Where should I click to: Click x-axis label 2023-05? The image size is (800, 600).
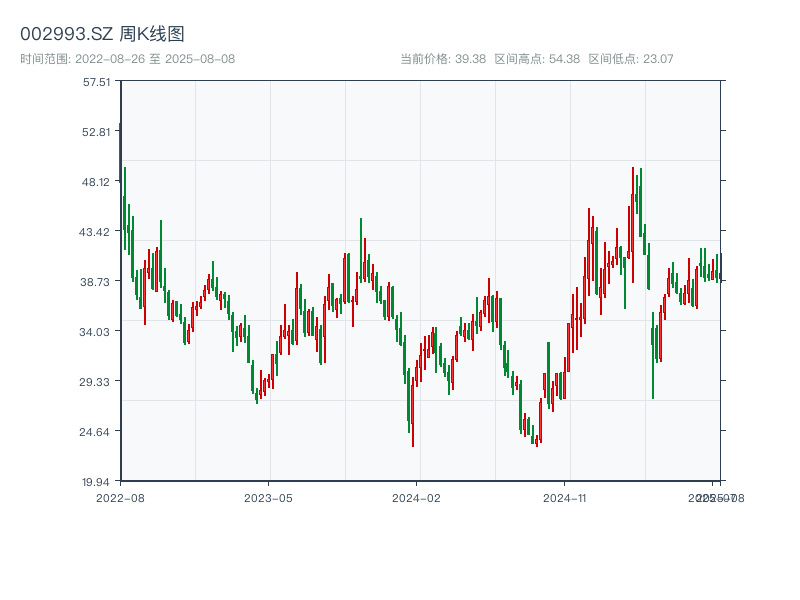(268, 498)
